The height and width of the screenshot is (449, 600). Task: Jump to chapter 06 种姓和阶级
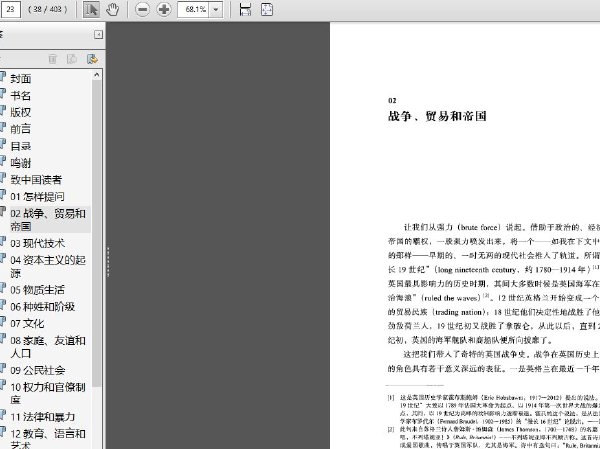coord(42,307)
